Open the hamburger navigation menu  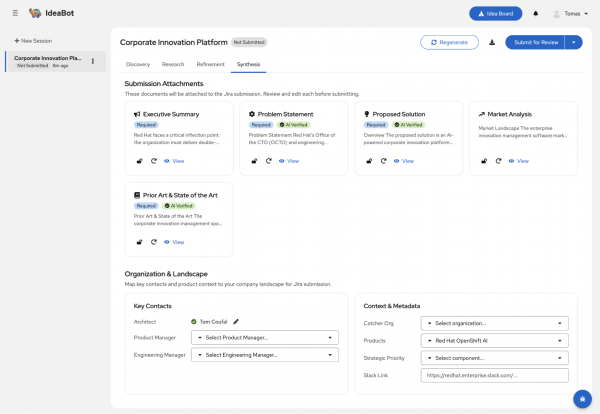[x=15, y=13]
